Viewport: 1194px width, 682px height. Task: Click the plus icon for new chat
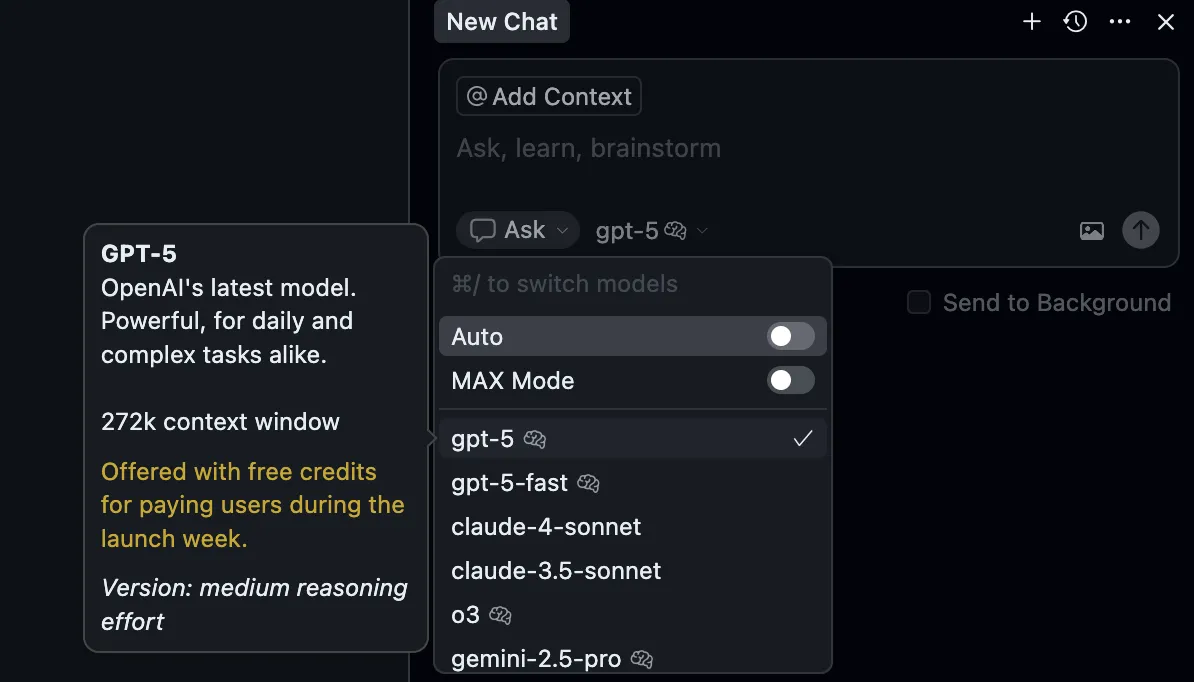[x=1032, y=22]
